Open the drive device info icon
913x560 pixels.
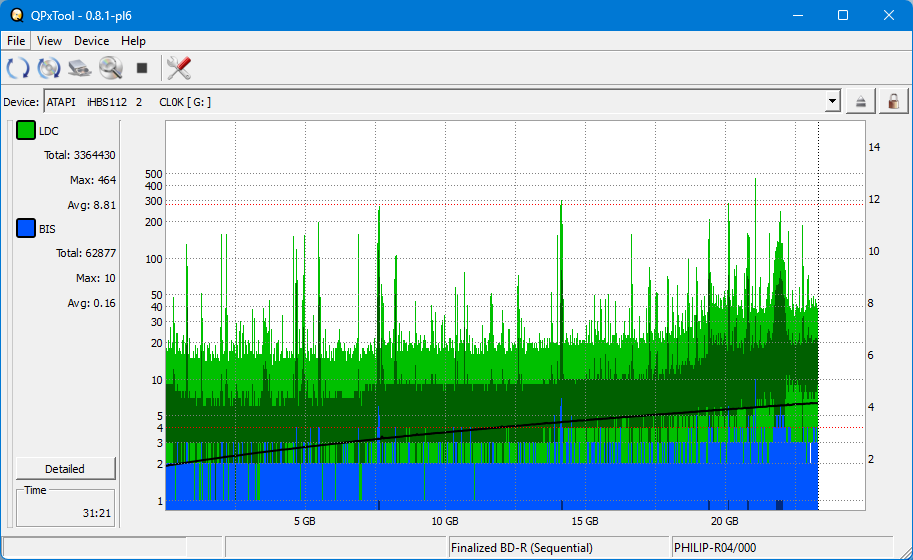point(80,68)
